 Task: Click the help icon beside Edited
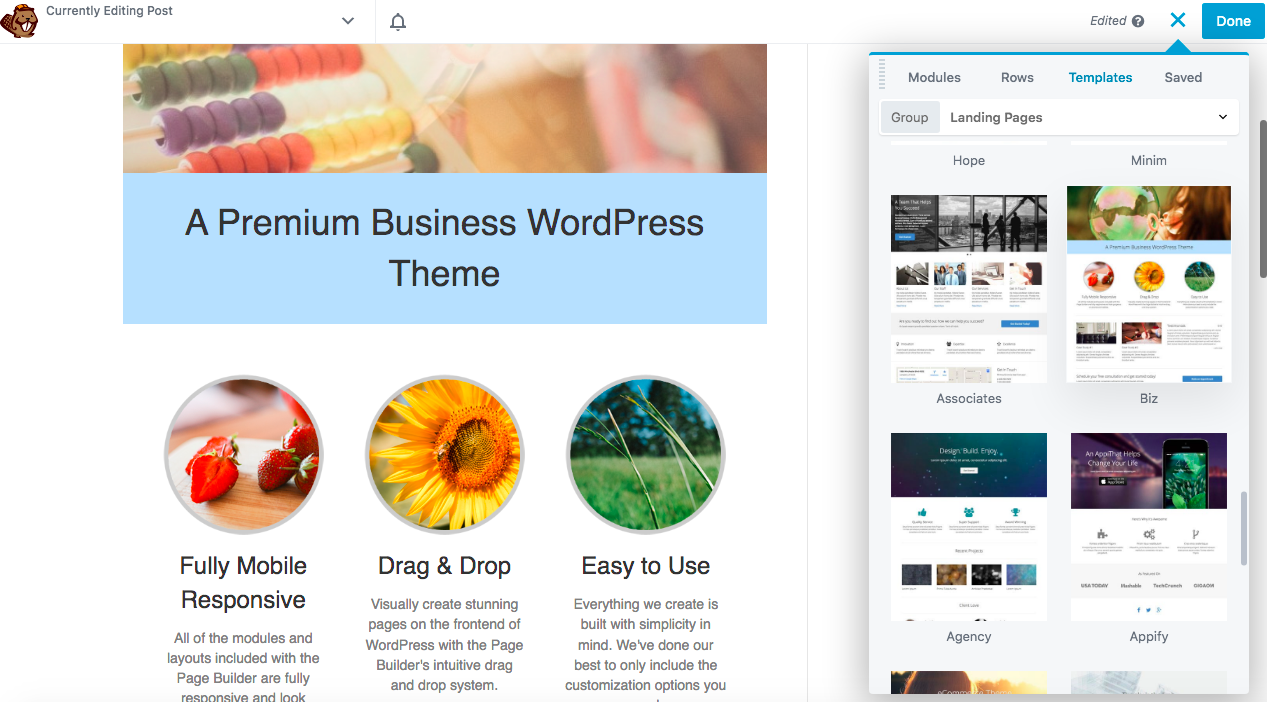(x=1137, y=21)
